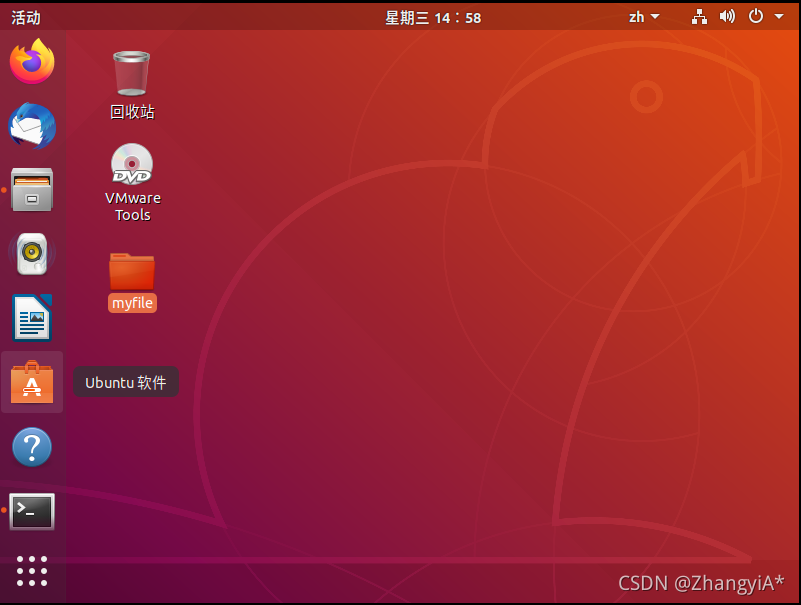Open the Files manager in dock

[32, 190]
